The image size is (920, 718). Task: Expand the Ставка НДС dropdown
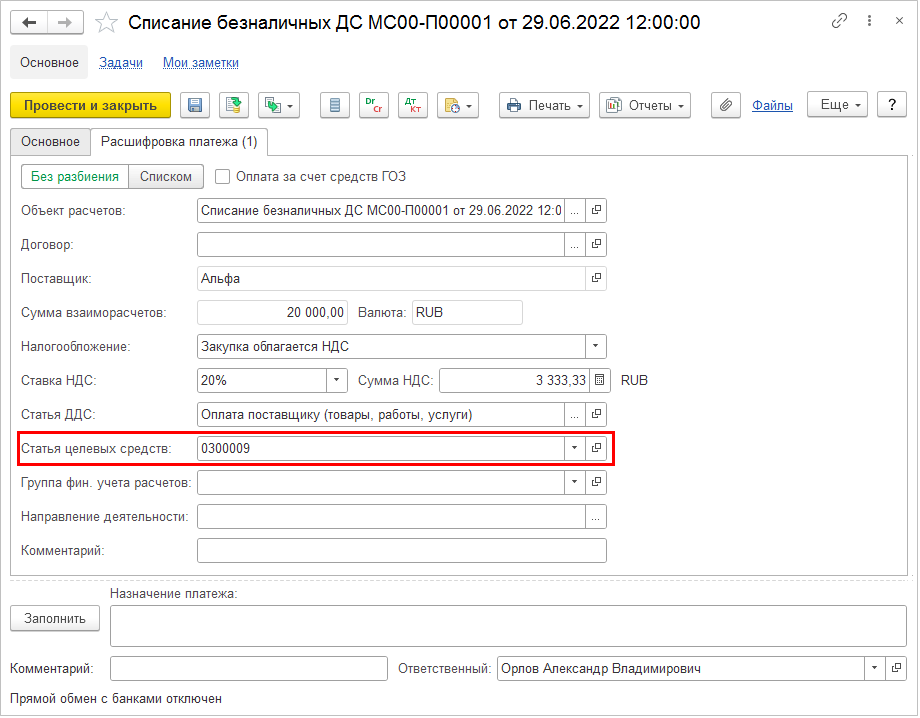click(337, 380)
